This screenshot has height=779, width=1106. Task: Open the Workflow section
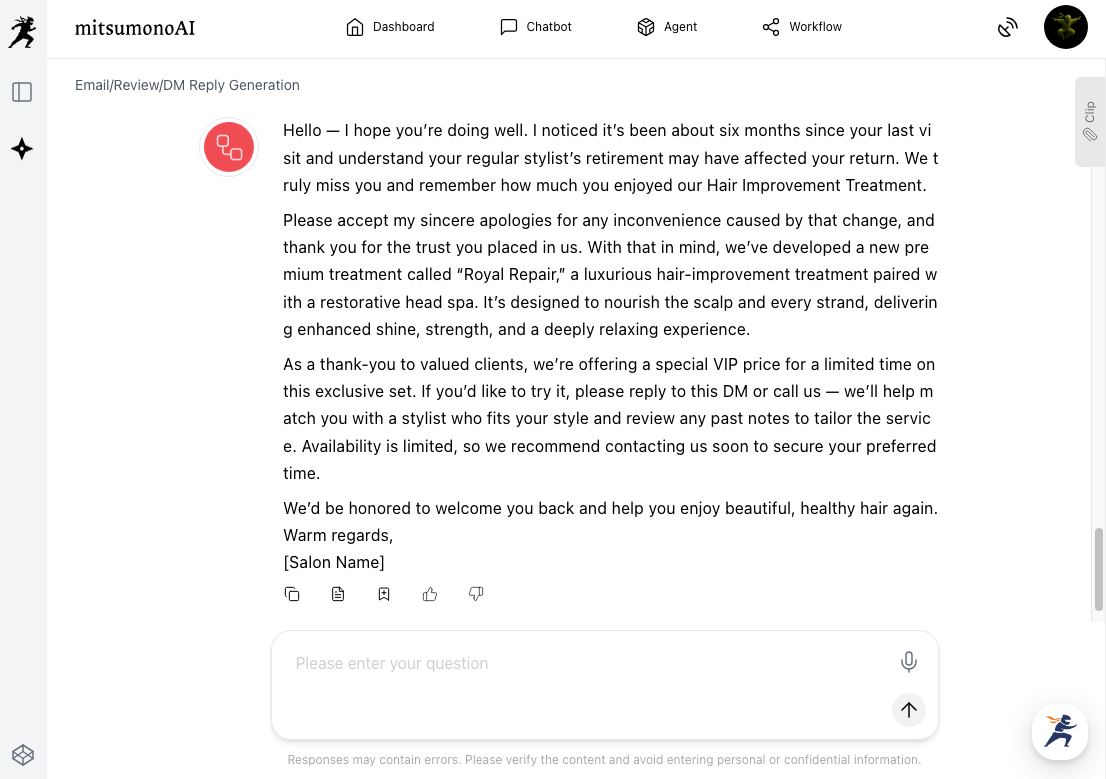pyautogui.click(x=802, y=27)
